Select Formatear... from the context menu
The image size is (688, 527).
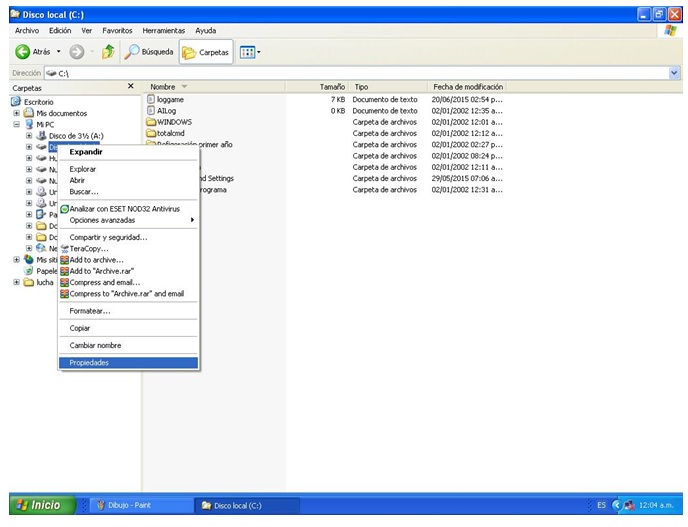90,311
